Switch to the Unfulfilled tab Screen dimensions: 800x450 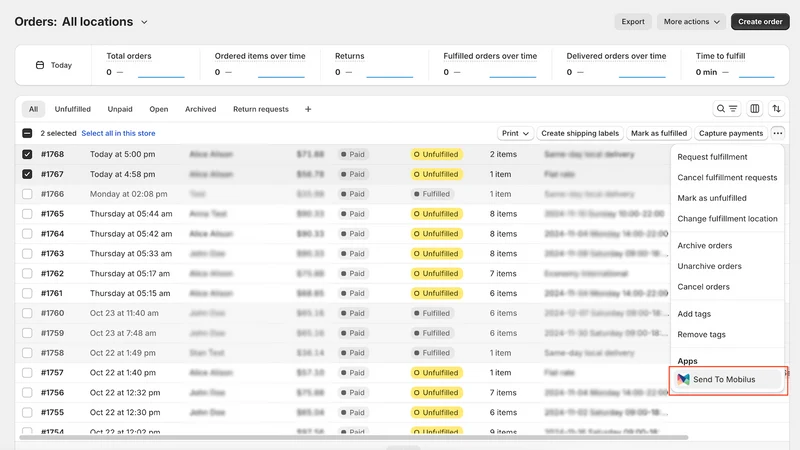[x=72, y=109]
